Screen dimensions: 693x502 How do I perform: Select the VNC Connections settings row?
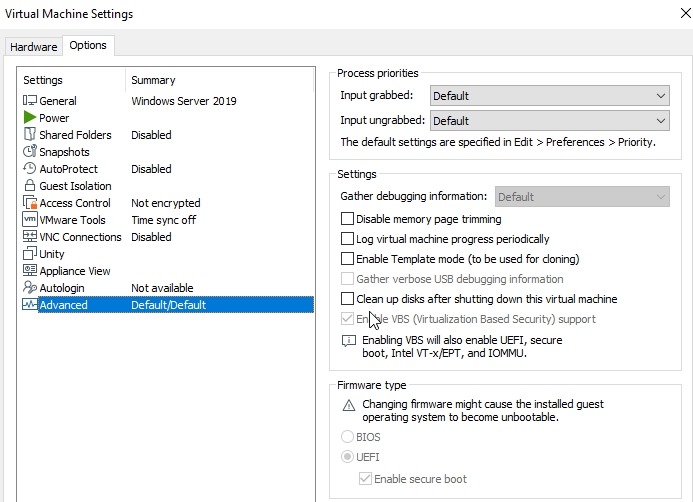[x=80, y=237]
